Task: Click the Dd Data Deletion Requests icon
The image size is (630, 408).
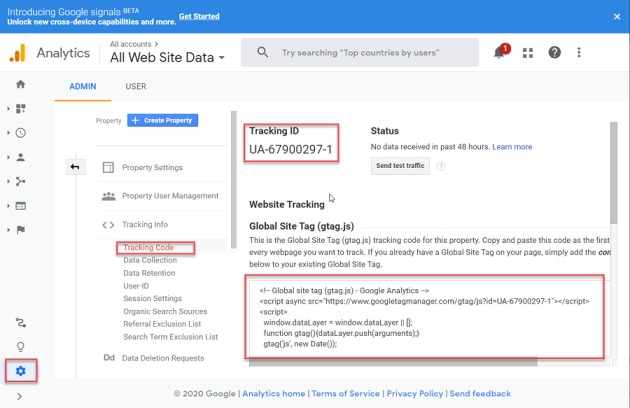Action: tap(109, 358)
